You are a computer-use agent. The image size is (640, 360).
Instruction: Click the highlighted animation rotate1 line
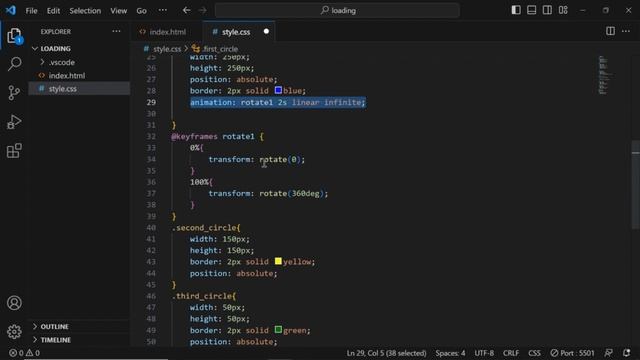pyautogui.click(x=278, y=102)
